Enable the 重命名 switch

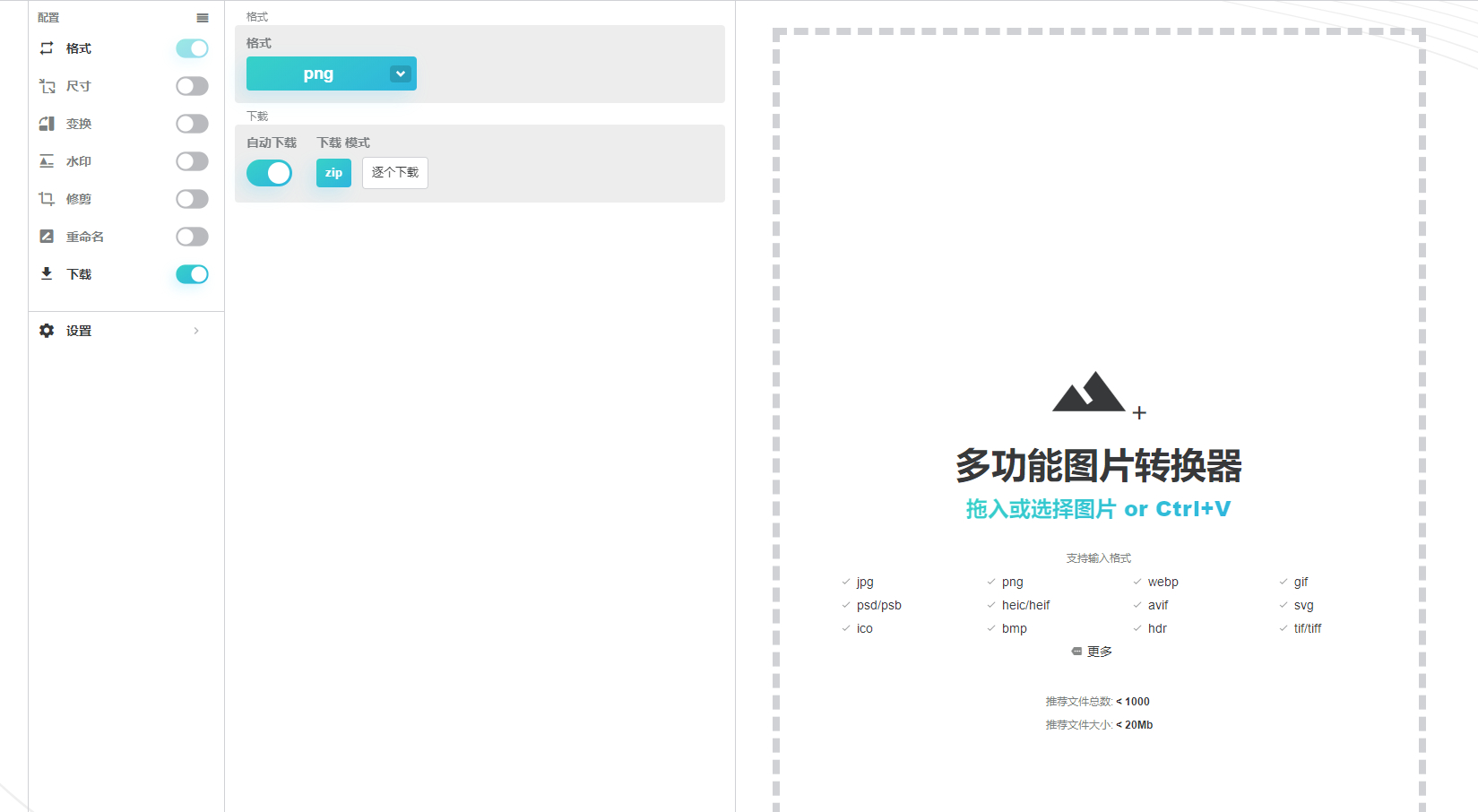(192, 237)
